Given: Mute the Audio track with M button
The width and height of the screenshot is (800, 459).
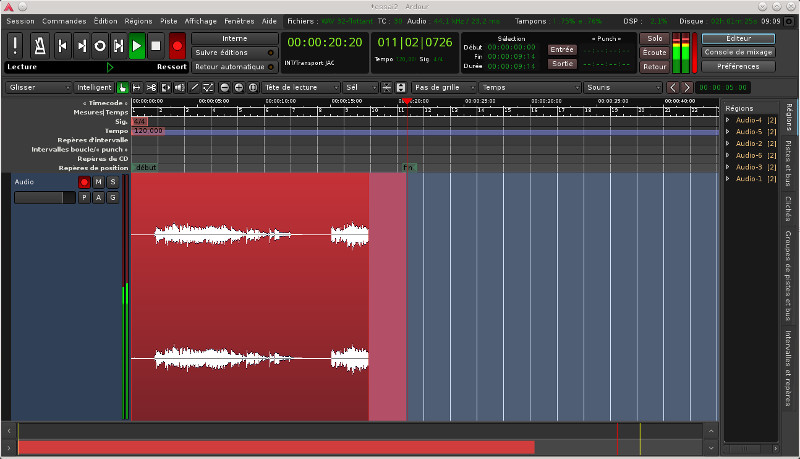Looking at the screenshot, I should coord(99,182).
